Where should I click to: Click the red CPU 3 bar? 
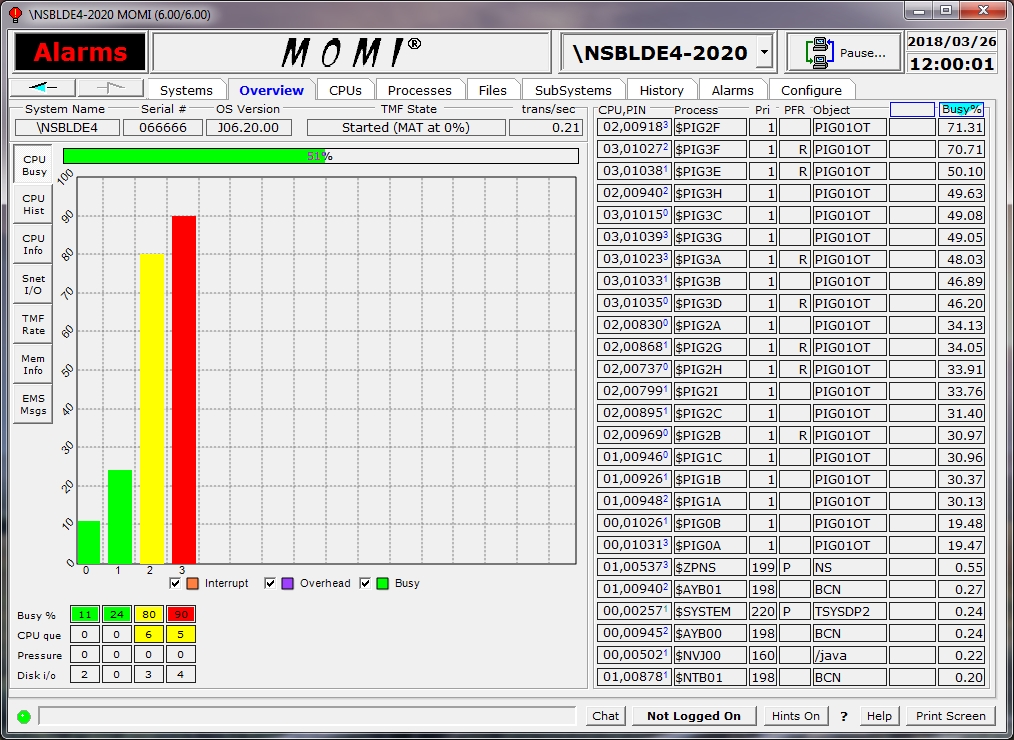pos(184,390)
